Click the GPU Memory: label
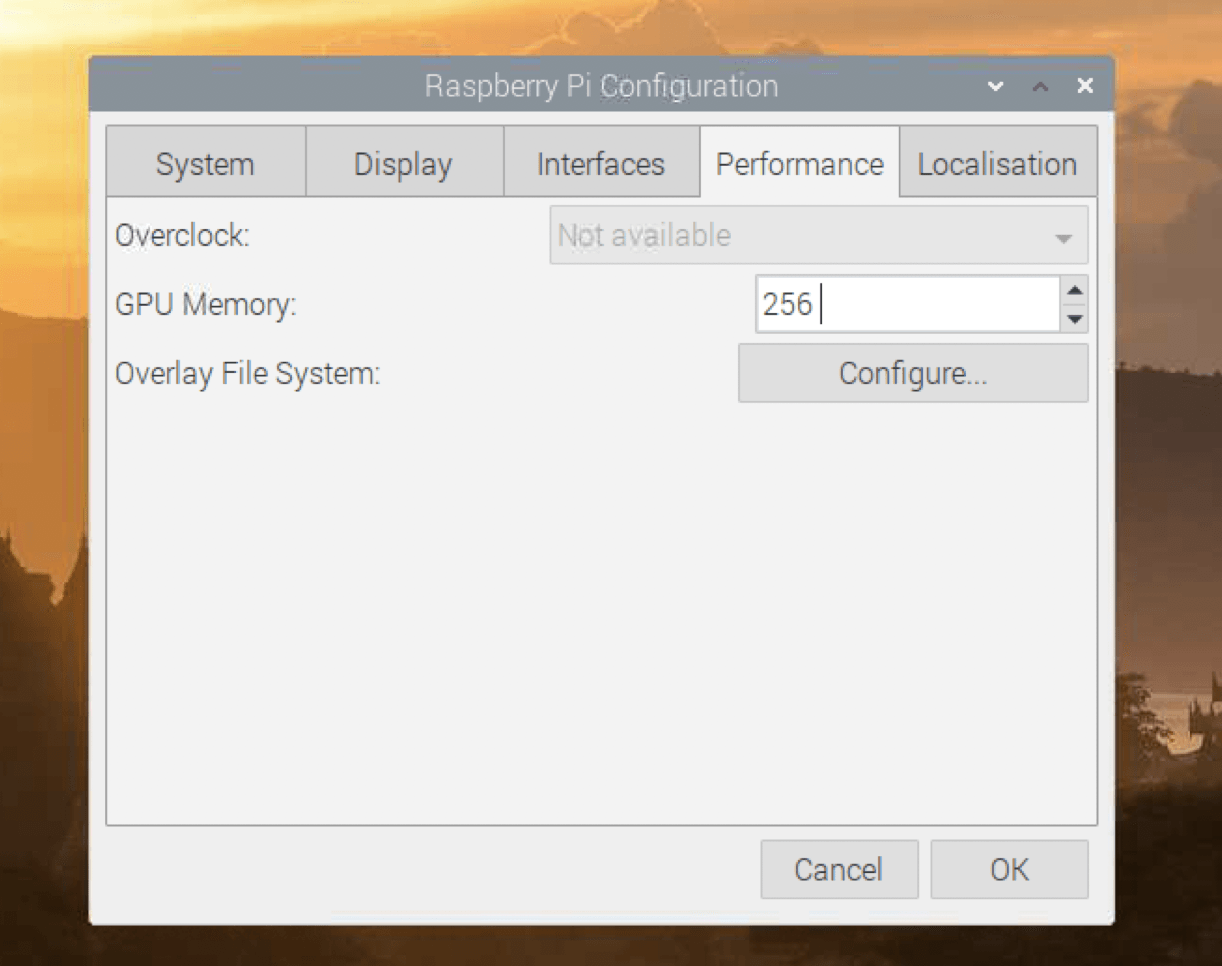This screenshot has width=1222, height=966. tap(206, 304)
